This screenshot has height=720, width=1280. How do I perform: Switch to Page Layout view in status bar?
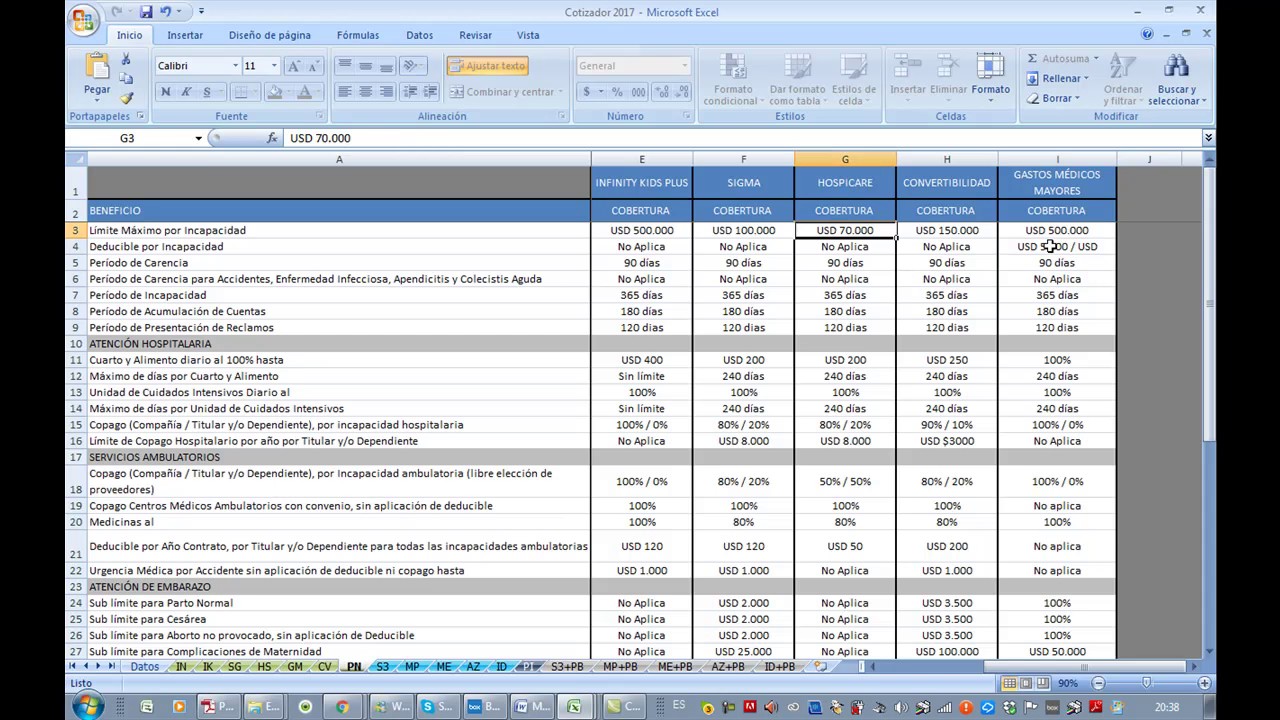point(1026,683)
